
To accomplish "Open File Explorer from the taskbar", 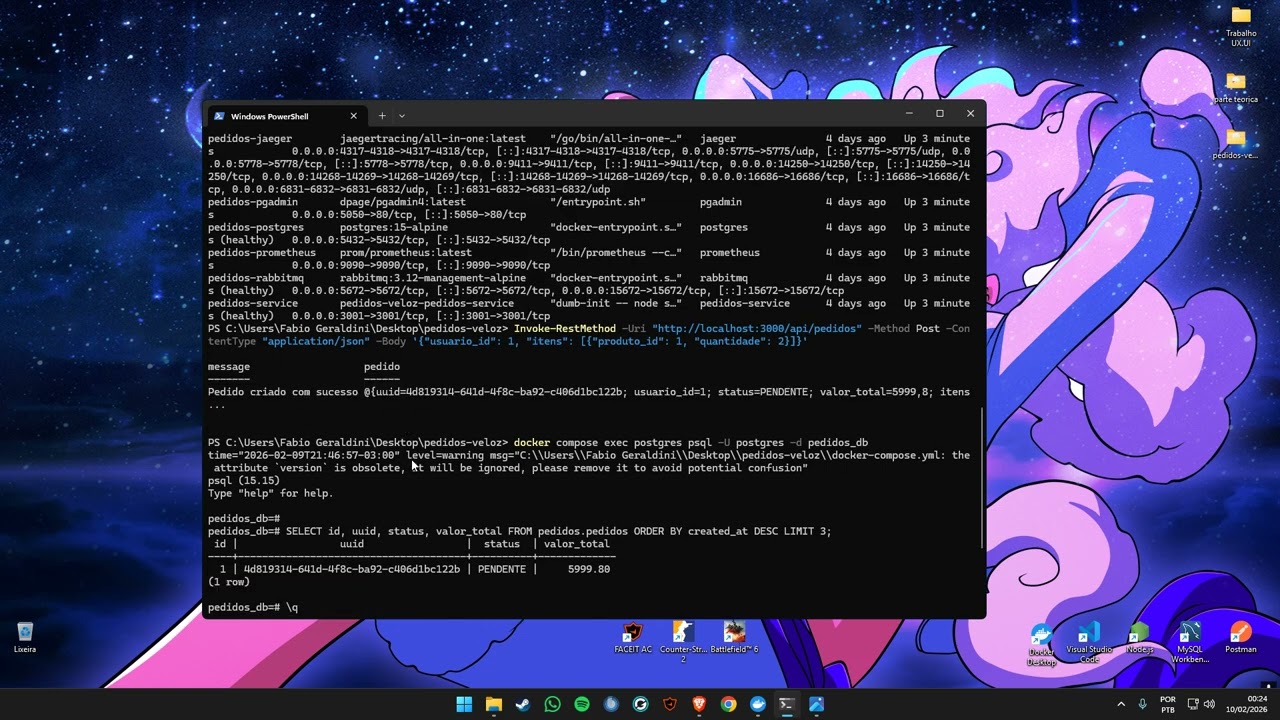I will pyautogui.click(x=494, y=704).
